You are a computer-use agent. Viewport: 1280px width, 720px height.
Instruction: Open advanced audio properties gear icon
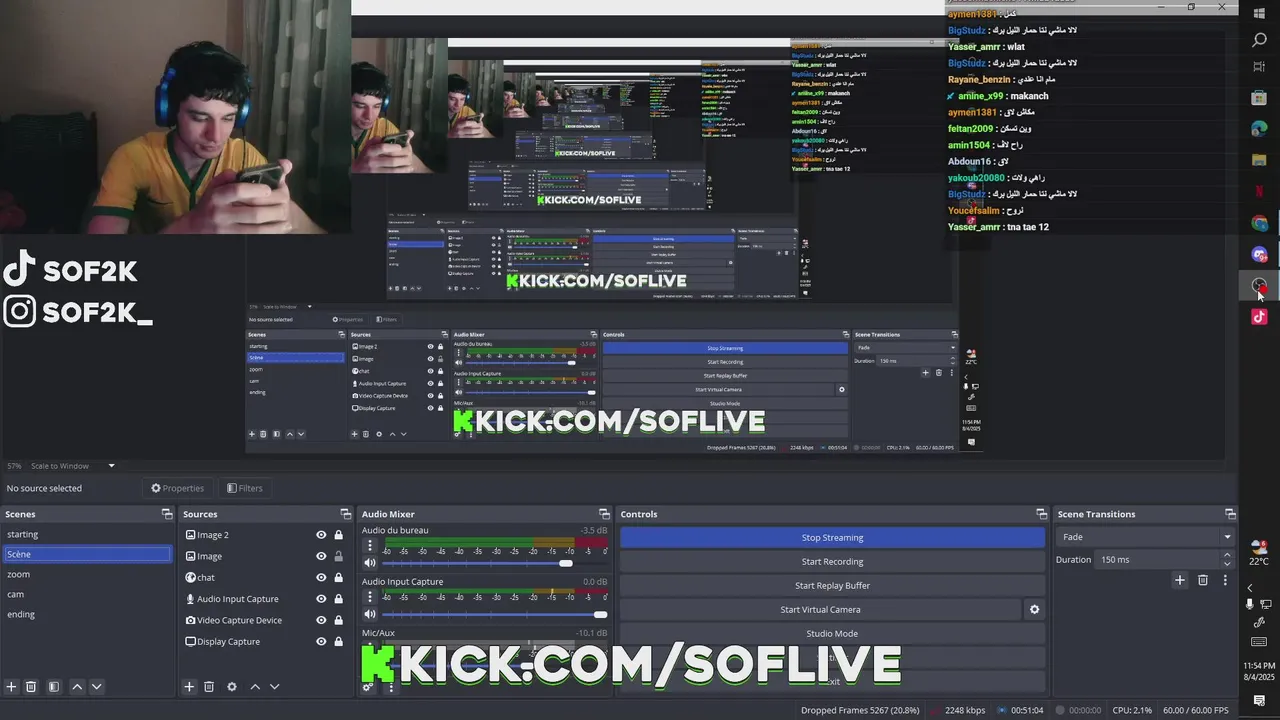point(368,687)
